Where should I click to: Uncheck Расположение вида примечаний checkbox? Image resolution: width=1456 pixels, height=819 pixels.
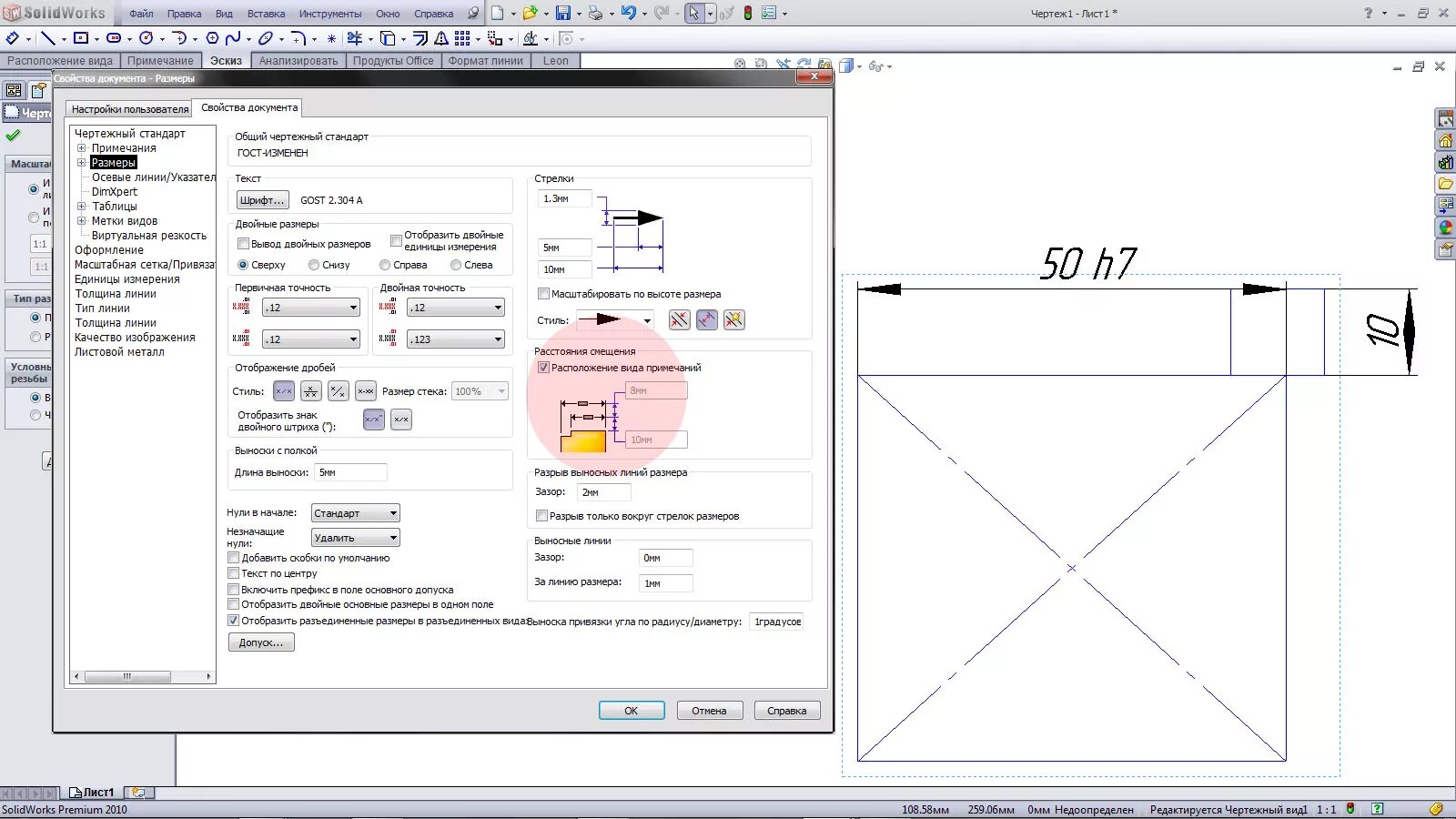(543, 368)
